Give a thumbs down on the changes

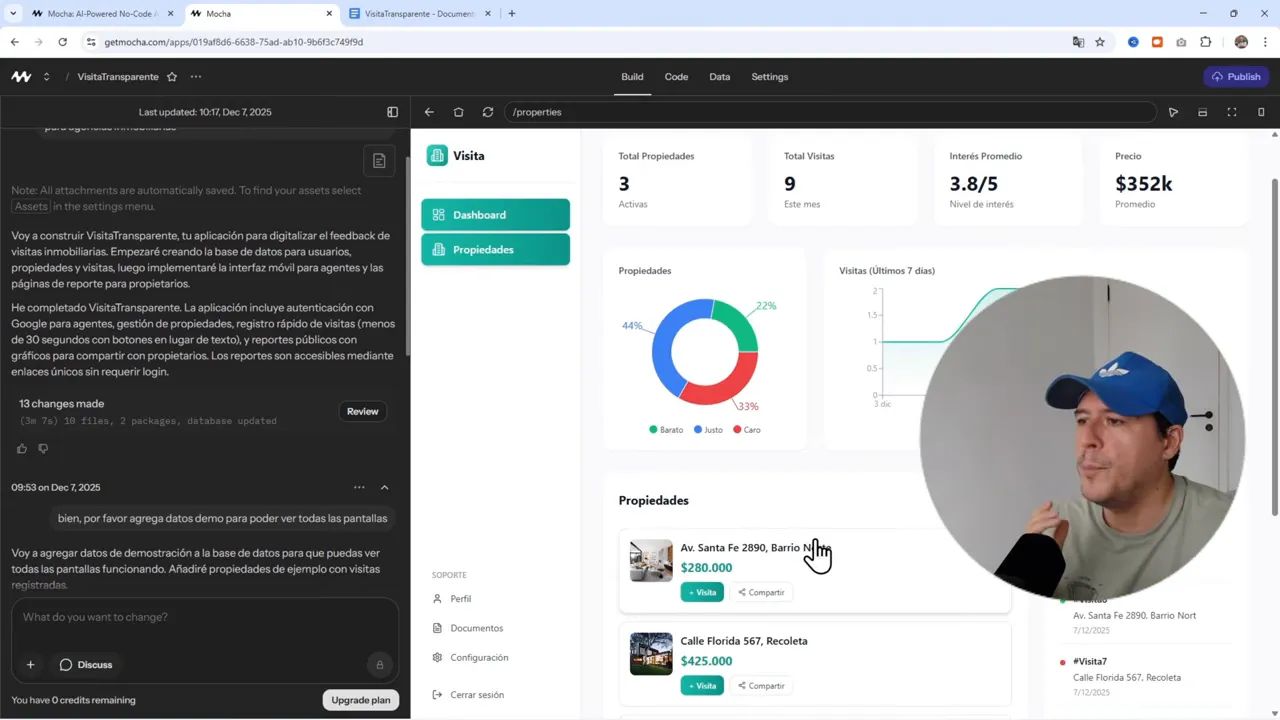(x=43, y=448)
